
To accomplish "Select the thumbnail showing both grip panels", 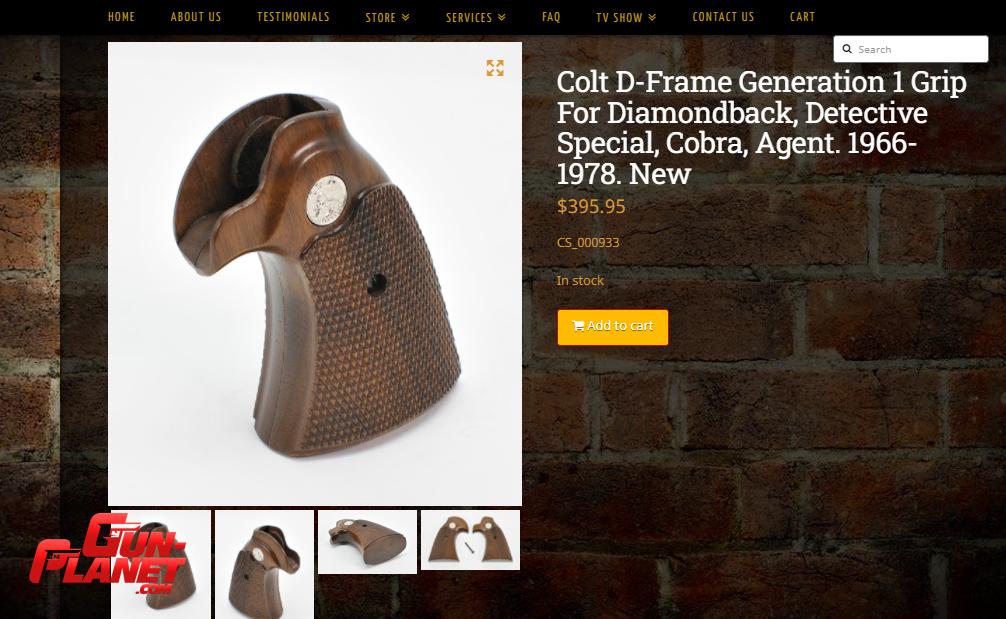I will click(x=470, y=539).
